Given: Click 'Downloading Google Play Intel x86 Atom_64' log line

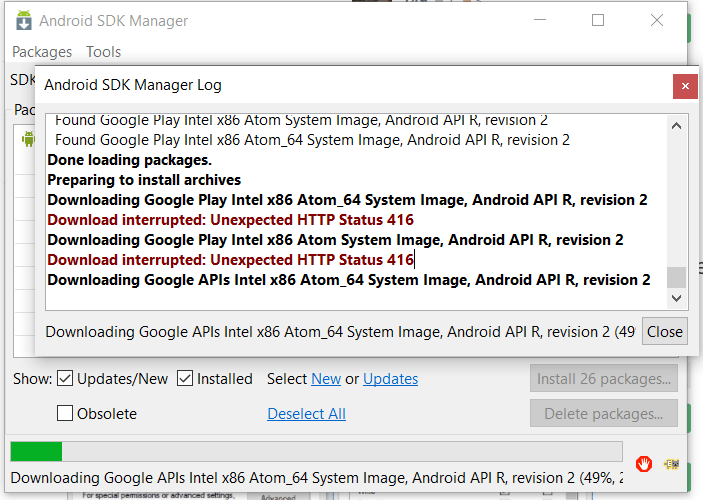Looking at the screenshot, I should point(347,200).
